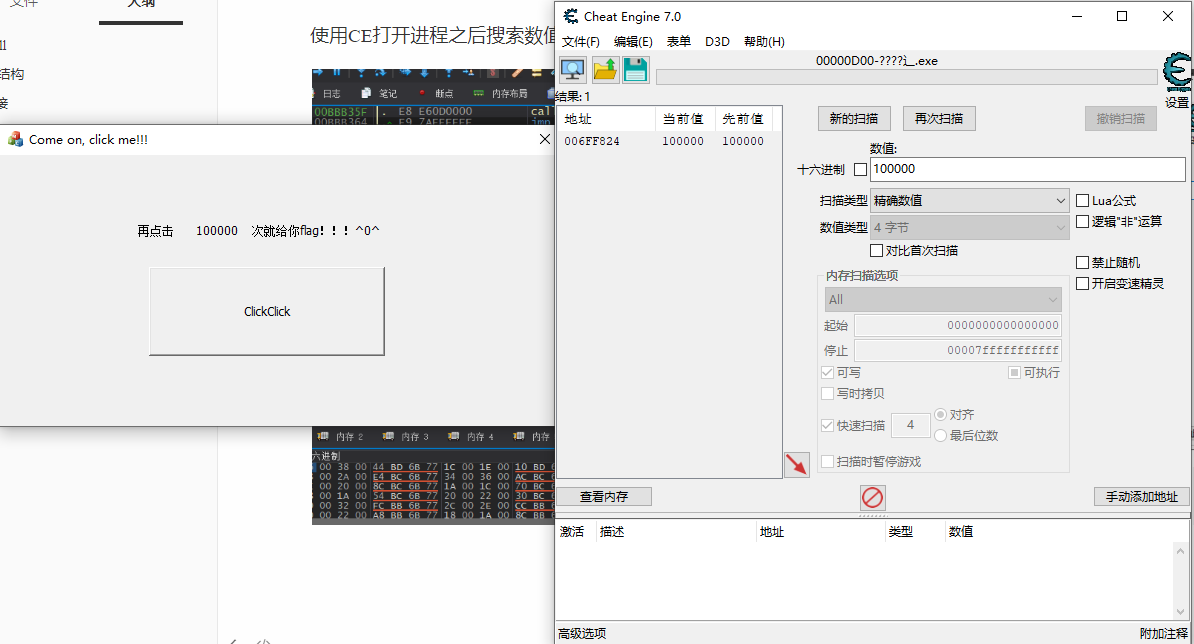1194x644 pixels.
Task: Check the 禁止随机 checkbox
Action: [1082, 263]
